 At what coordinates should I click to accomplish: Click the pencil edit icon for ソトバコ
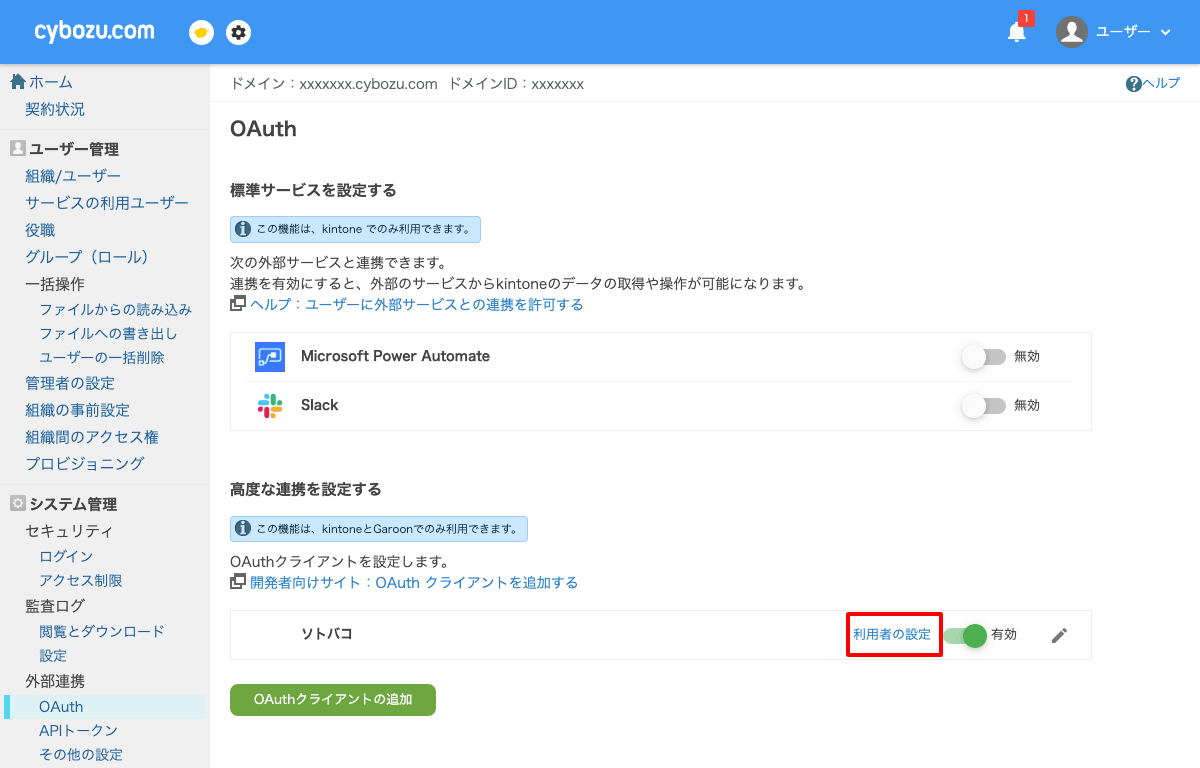click(x=1059, y=634)
